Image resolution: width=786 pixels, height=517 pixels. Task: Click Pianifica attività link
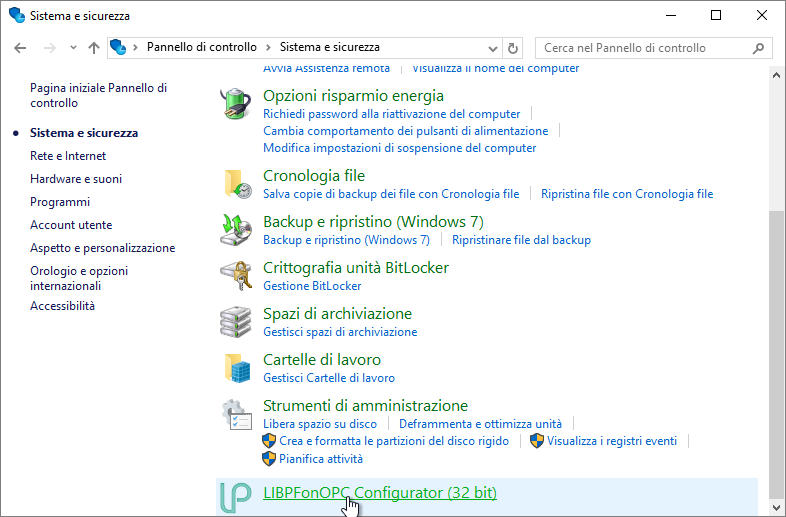pyautogui.click(x=321, y=459)
